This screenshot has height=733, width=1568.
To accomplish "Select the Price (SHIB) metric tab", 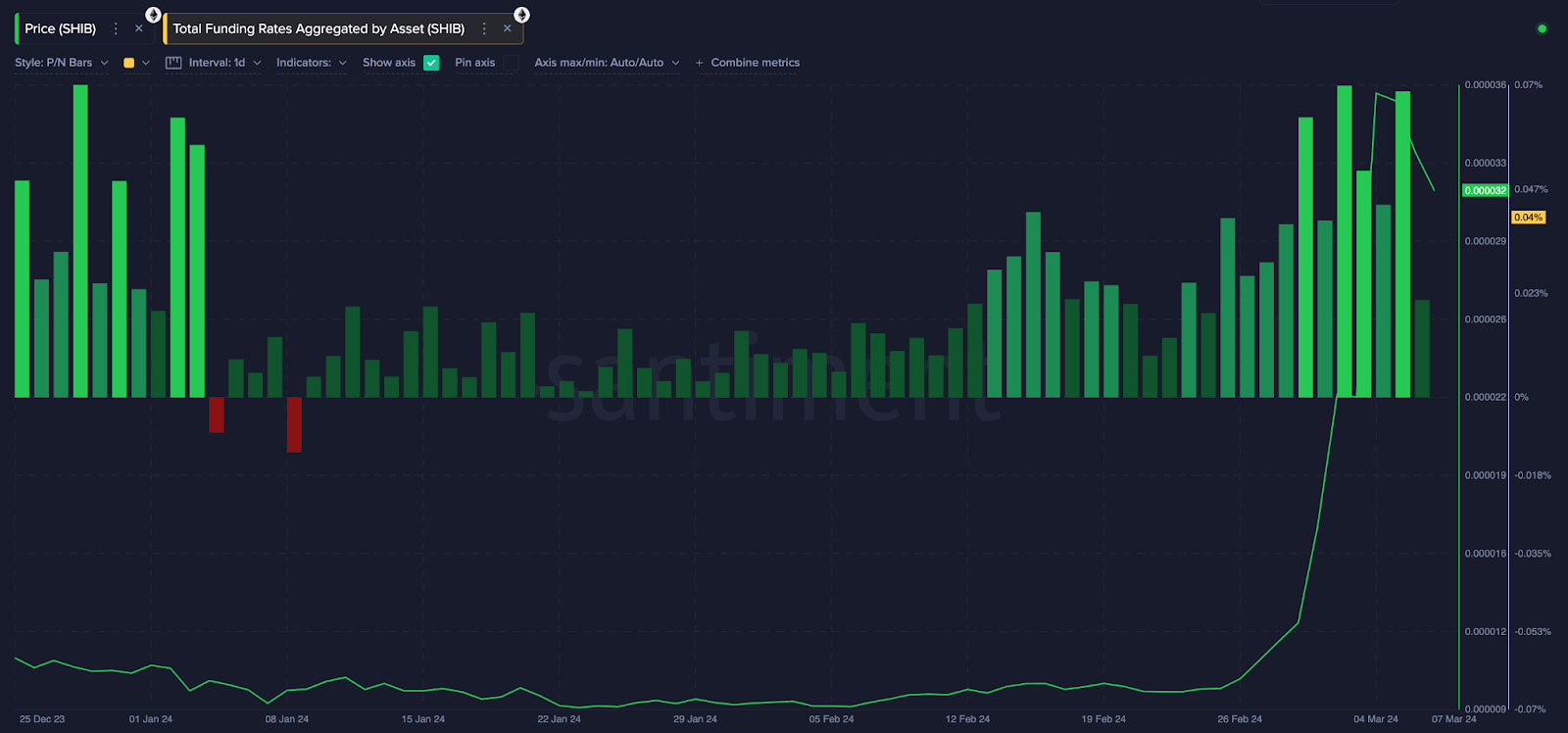I will tap(60, 28).
